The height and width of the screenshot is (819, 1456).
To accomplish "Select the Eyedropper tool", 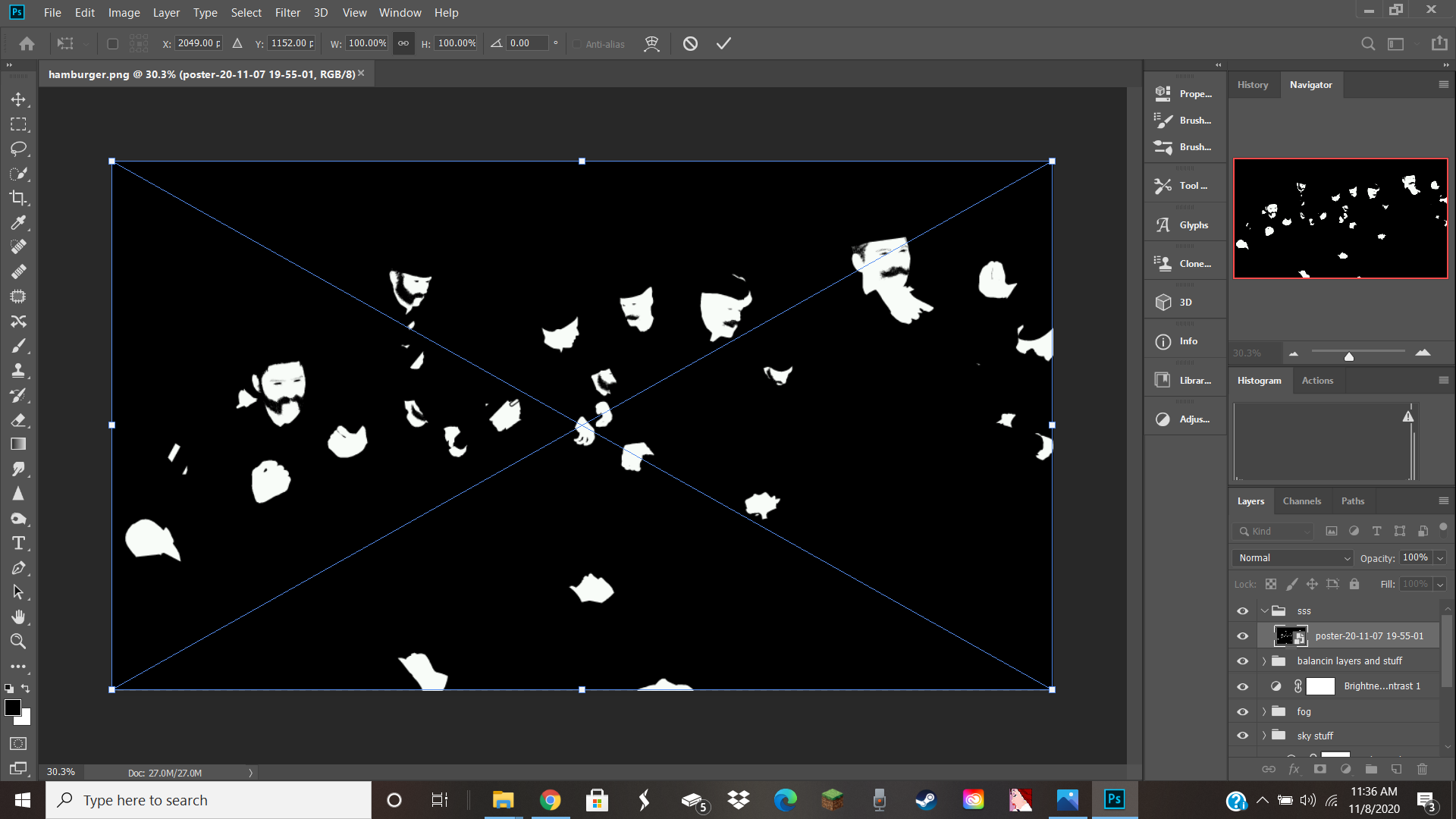I will pos(18,222).
